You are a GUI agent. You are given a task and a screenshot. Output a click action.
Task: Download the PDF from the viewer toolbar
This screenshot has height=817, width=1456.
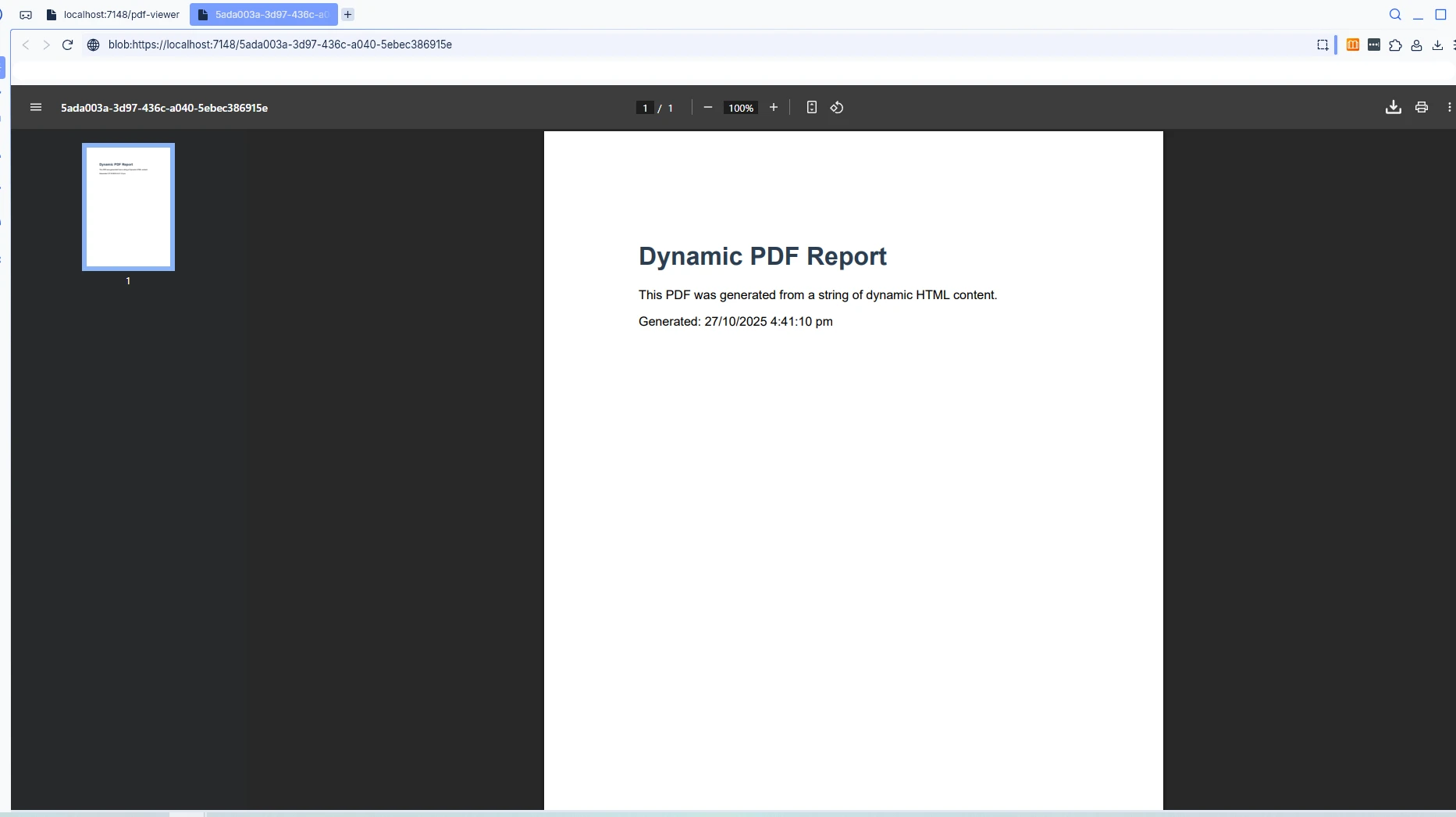pyautogui.click(x=1394, y=107)
